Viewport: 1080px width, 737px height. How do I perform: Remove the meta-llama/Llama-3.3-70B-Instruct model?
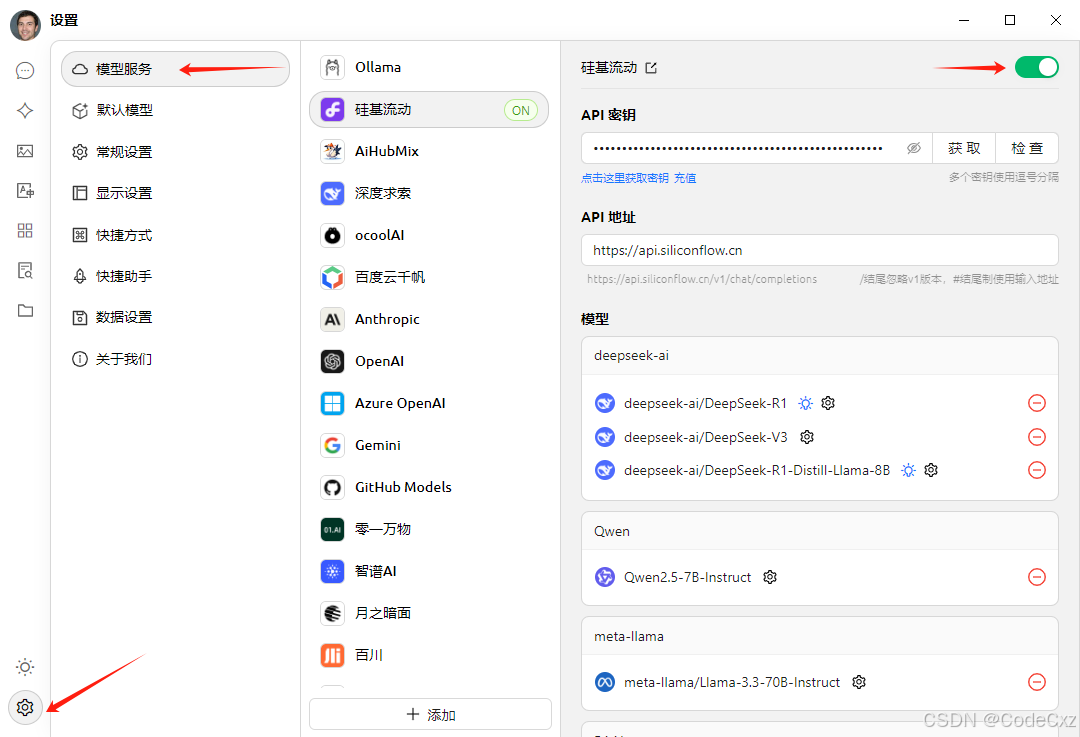pos(1037,682)
